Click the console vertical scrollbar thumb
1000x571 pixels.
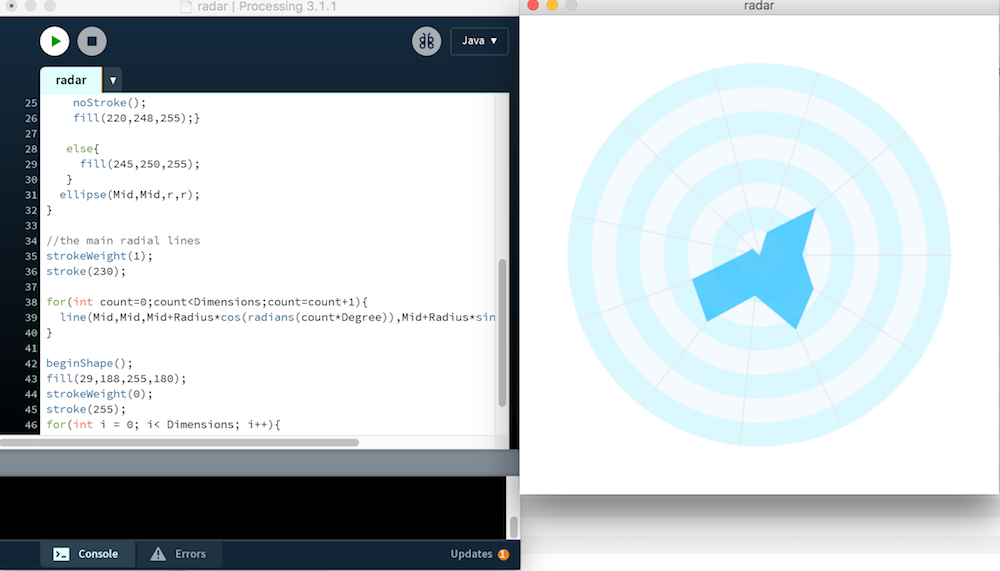point(513,527)
